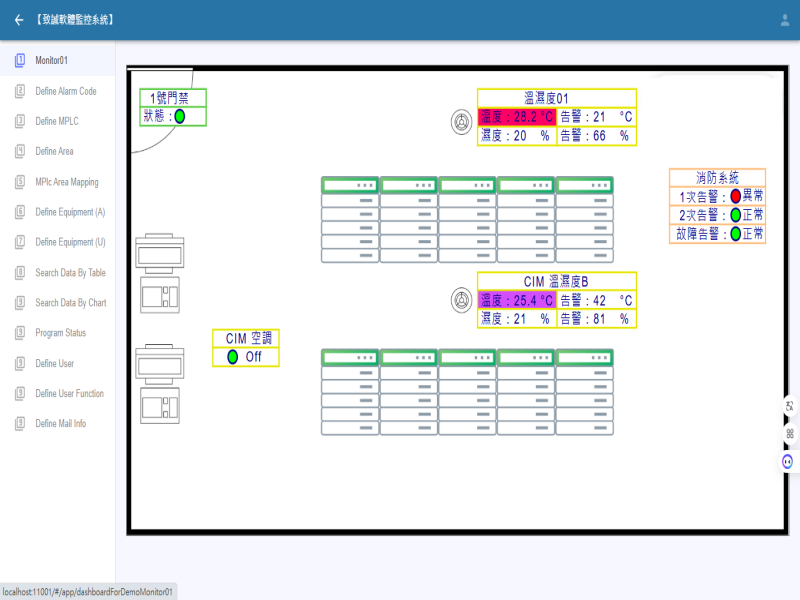Go to Define MPLC
Screen dimensions: 800x600
click(x=58, y=121)
